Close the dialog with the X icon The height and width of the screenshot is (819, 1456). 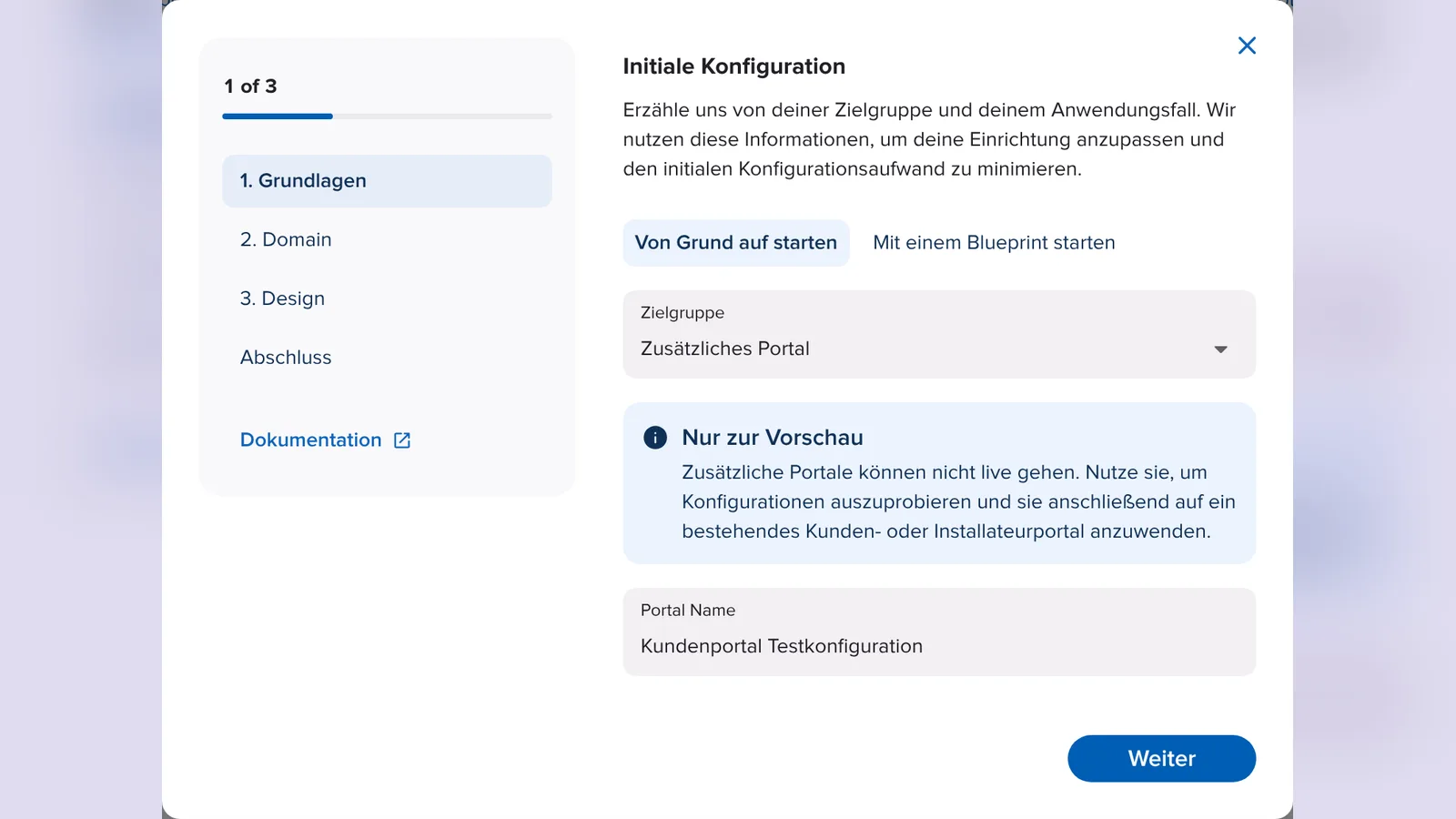click(x=1247, y=45)
